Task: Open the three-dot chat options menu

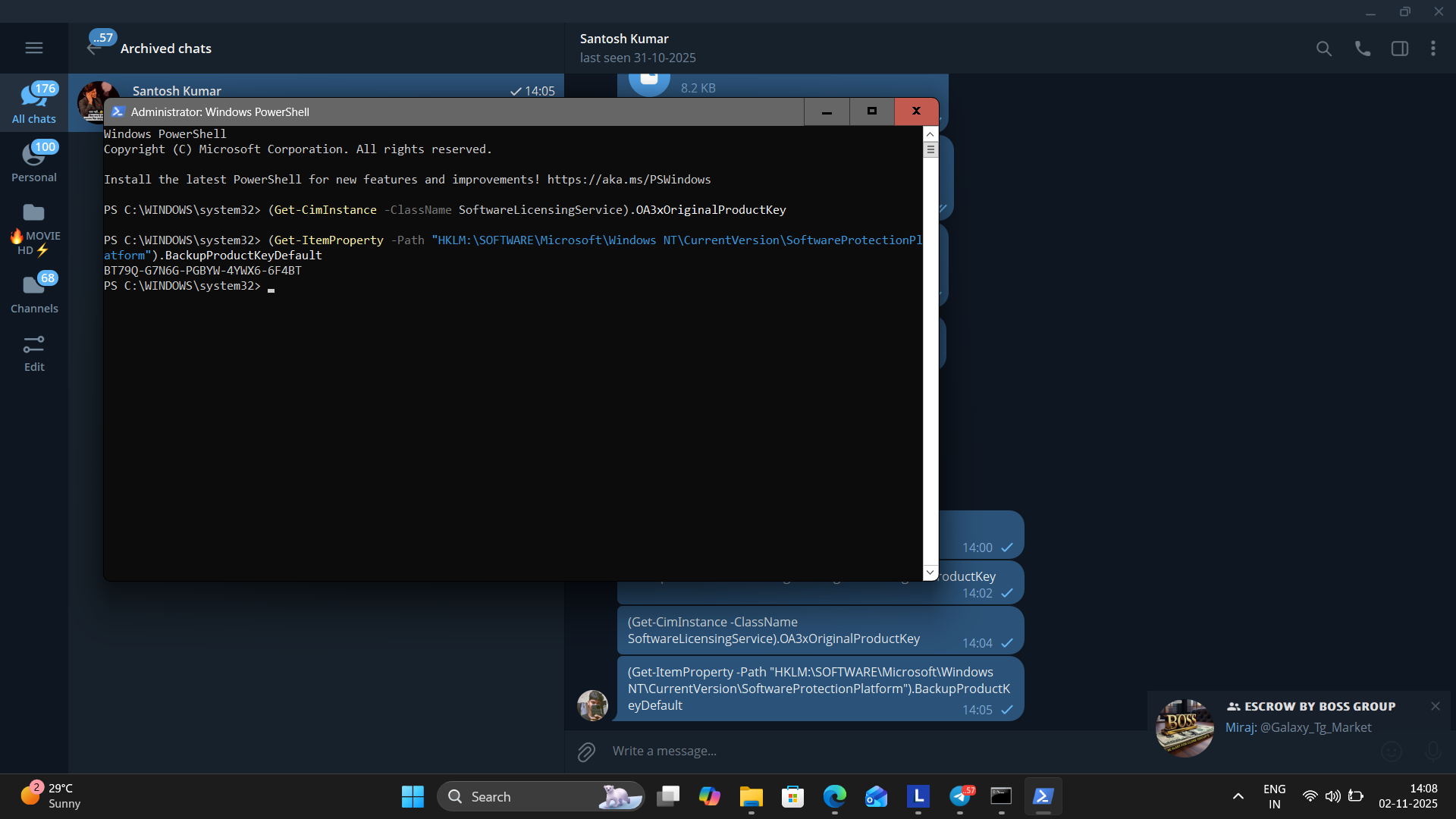Action: click(1432, 49)
